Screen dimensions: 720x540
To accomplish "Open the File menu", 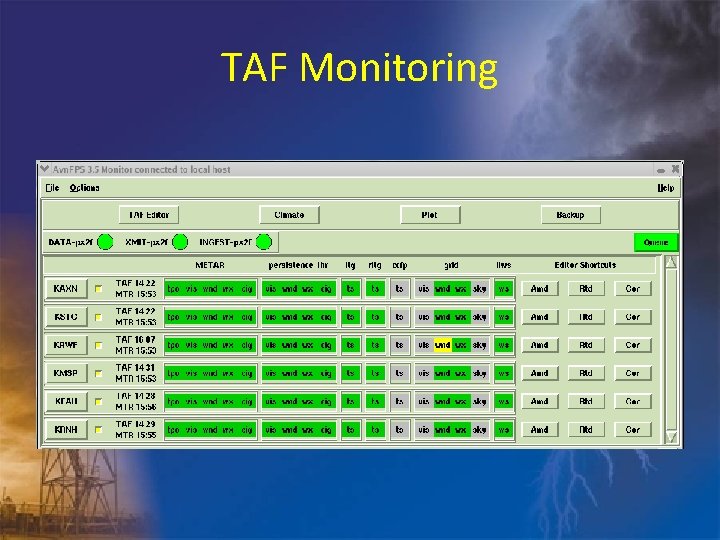I will tap(52, 188).
